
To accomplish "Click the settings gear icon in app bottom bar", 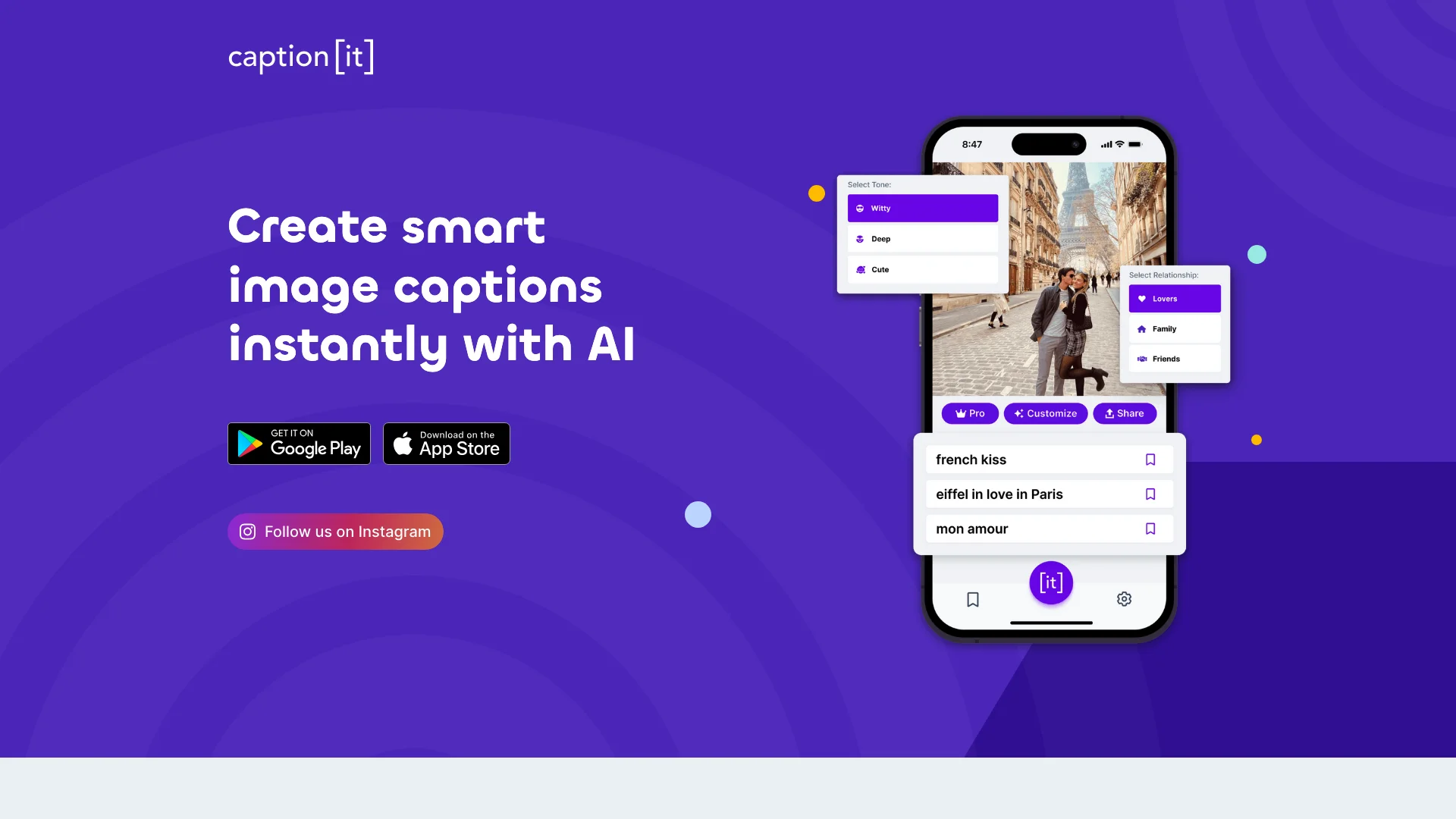I will 1124,599.
